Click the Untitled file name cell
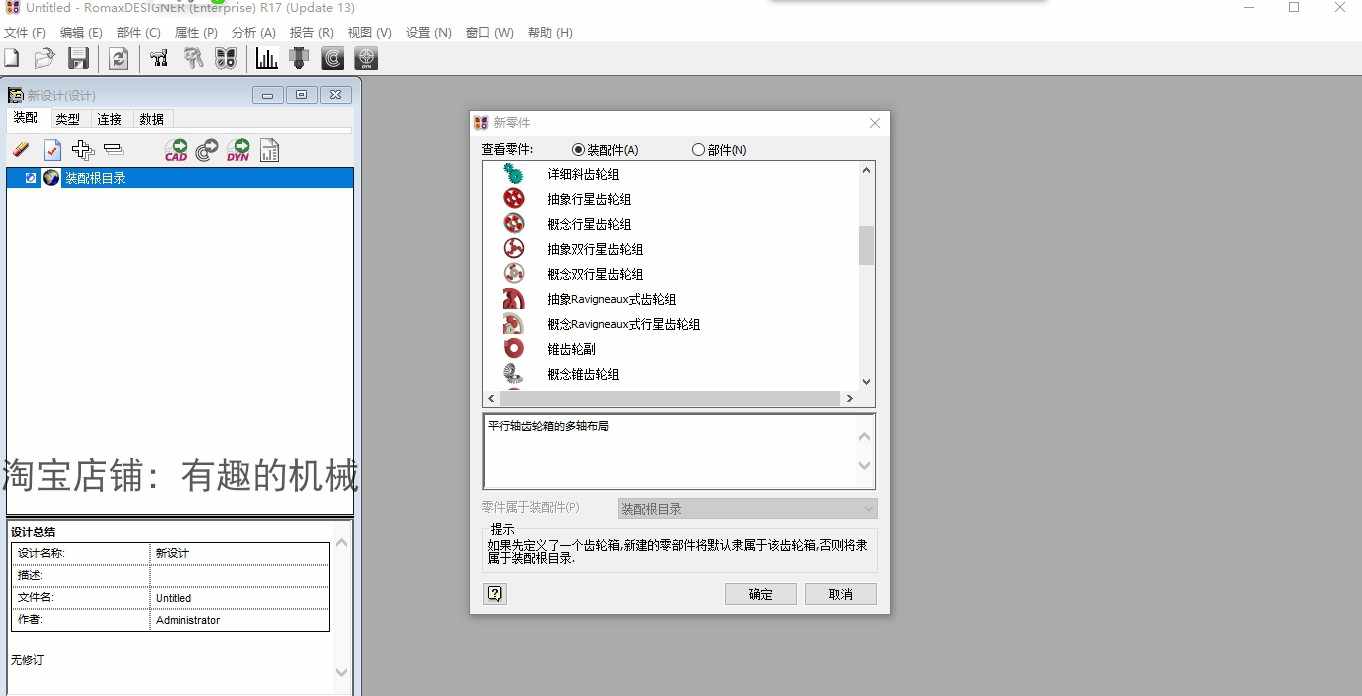Image resolution: width=1362 pixels, height=696 pixels. click(239, 598)
